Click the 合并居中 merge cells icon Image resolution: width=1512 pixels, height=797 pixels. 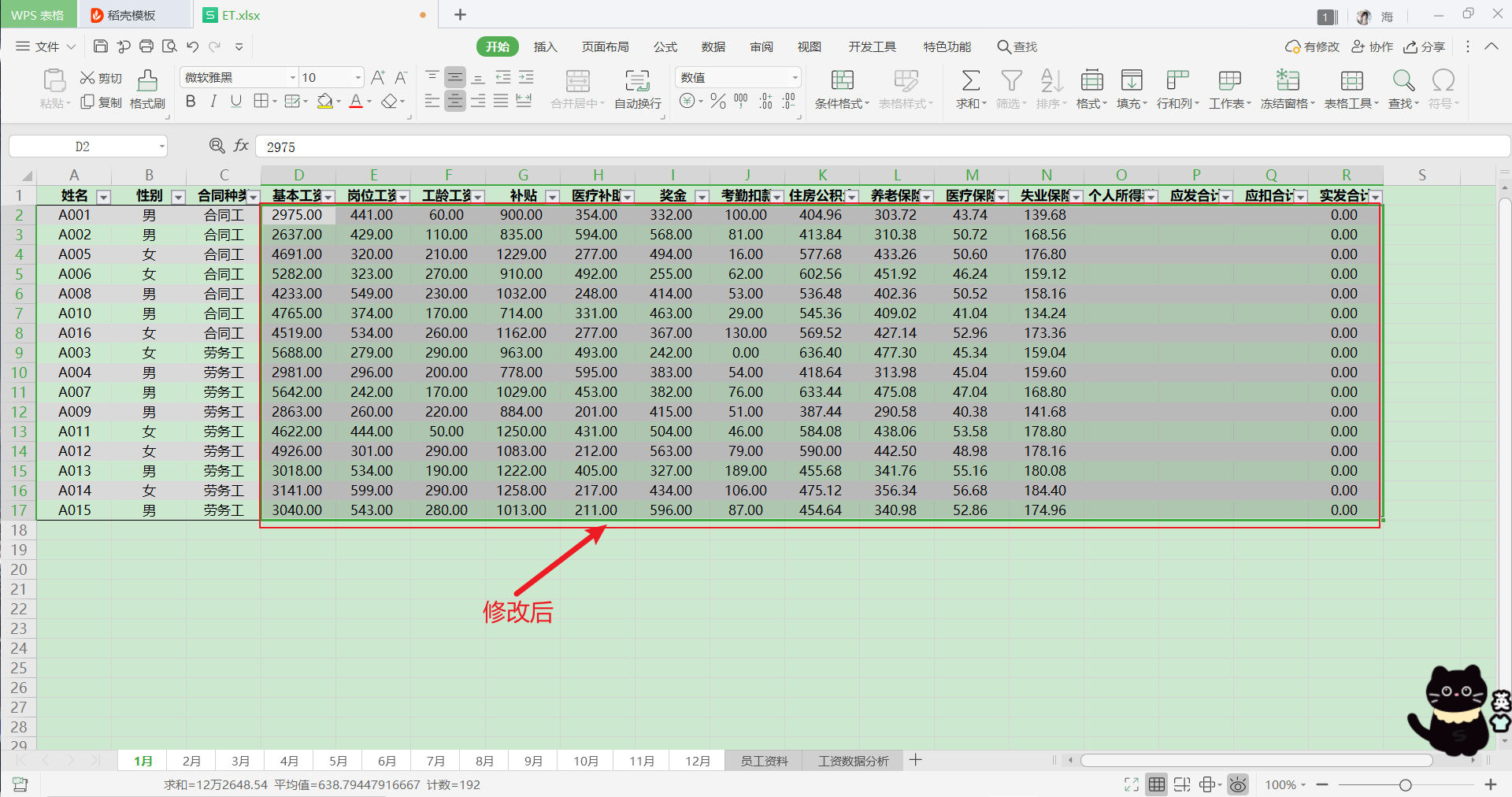click(x=577, y=80)
